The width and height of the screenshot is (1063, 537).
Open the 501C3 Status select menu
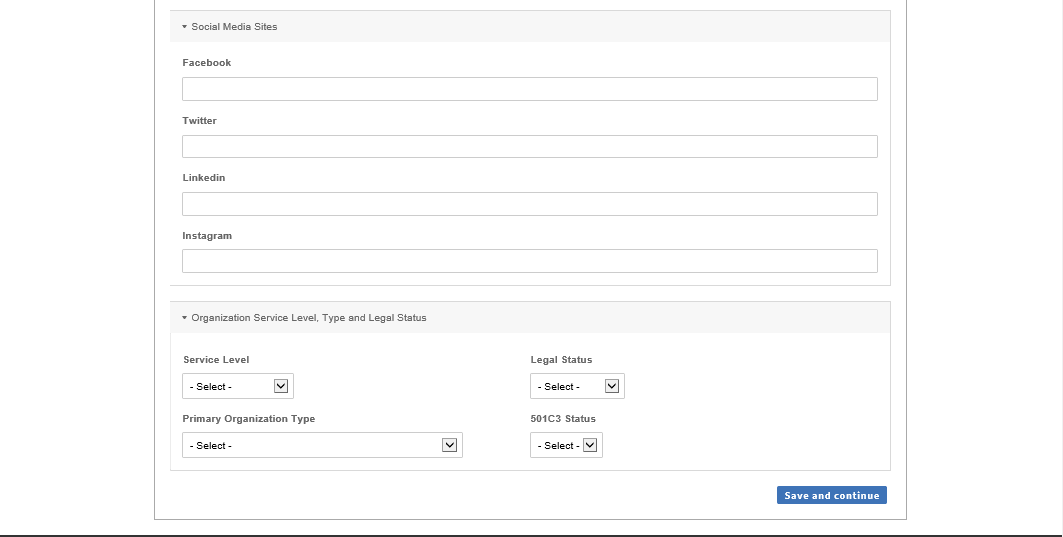[x=566, y=445]
